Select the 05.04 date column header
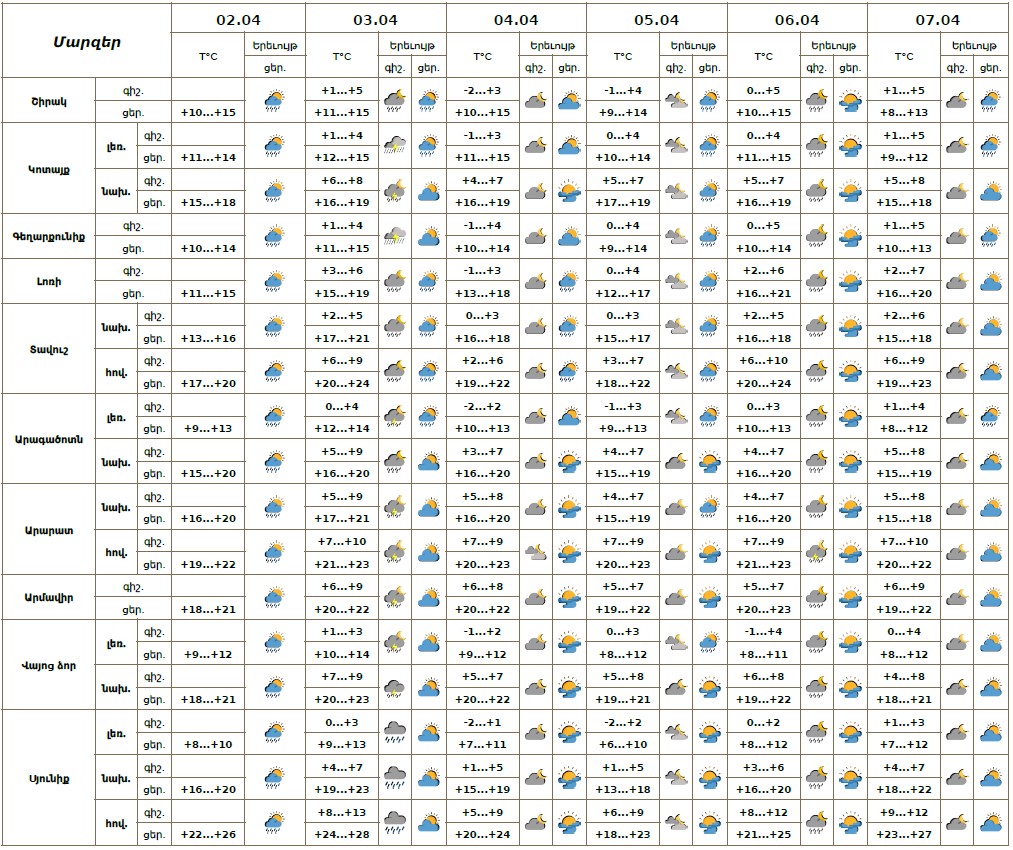This screenshot has width=1013, height=850. pyautogui.click(x=656, y=19)
